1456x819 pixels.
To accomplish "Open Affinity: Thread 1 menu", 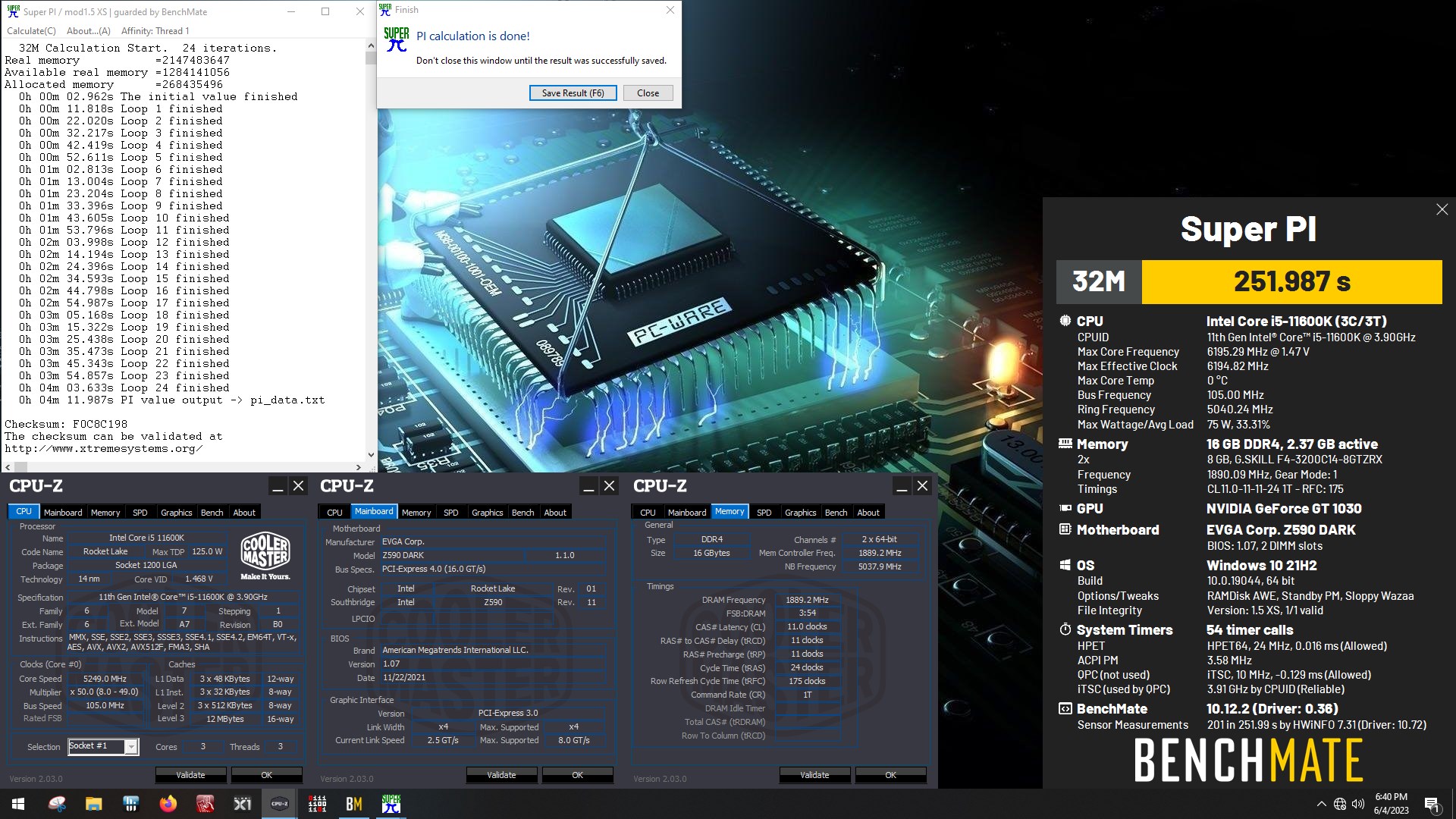I will (x=155, y=31).
